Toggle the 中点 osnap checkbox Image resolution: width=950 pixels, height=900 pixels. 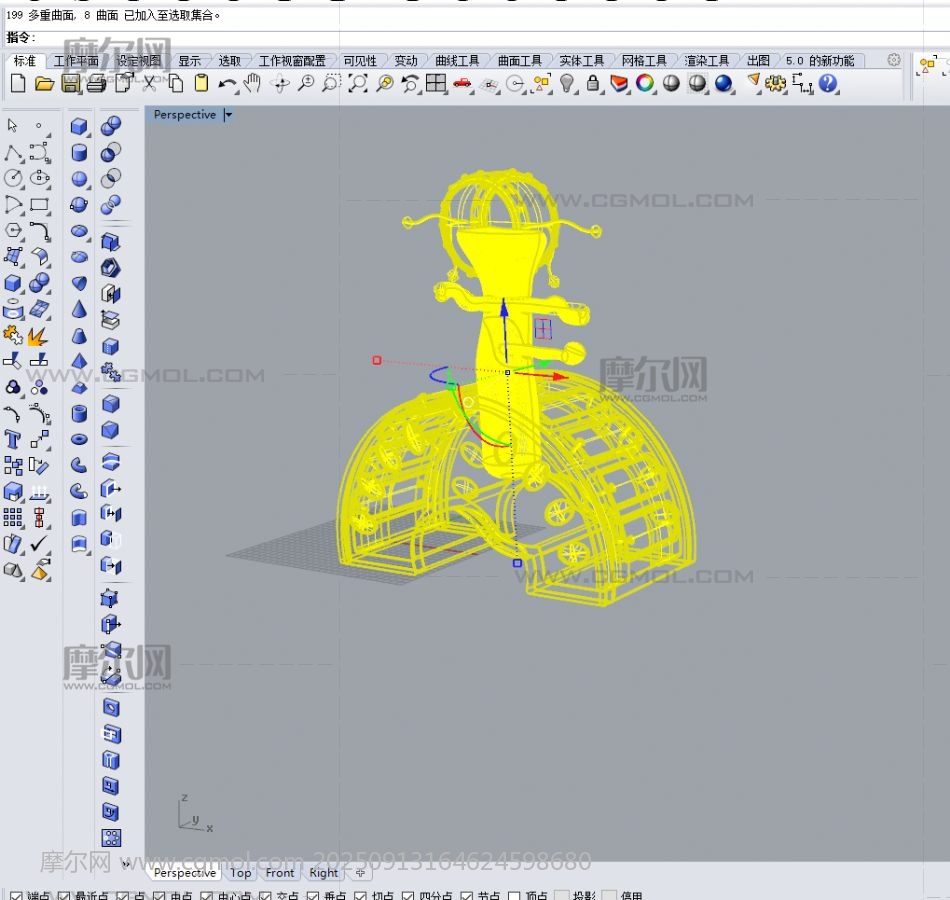pos(159,895)
